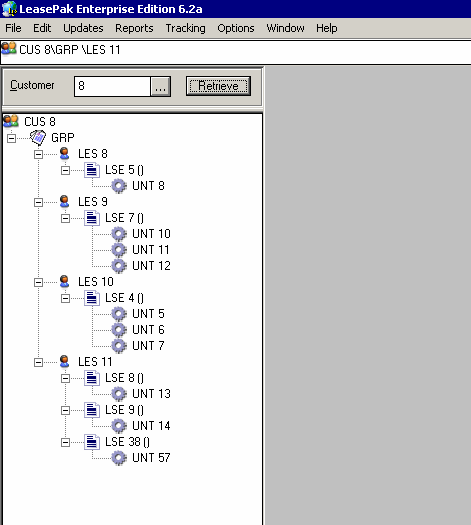Open the Reports menu
The image size is (471, 525).
[134, 28]
